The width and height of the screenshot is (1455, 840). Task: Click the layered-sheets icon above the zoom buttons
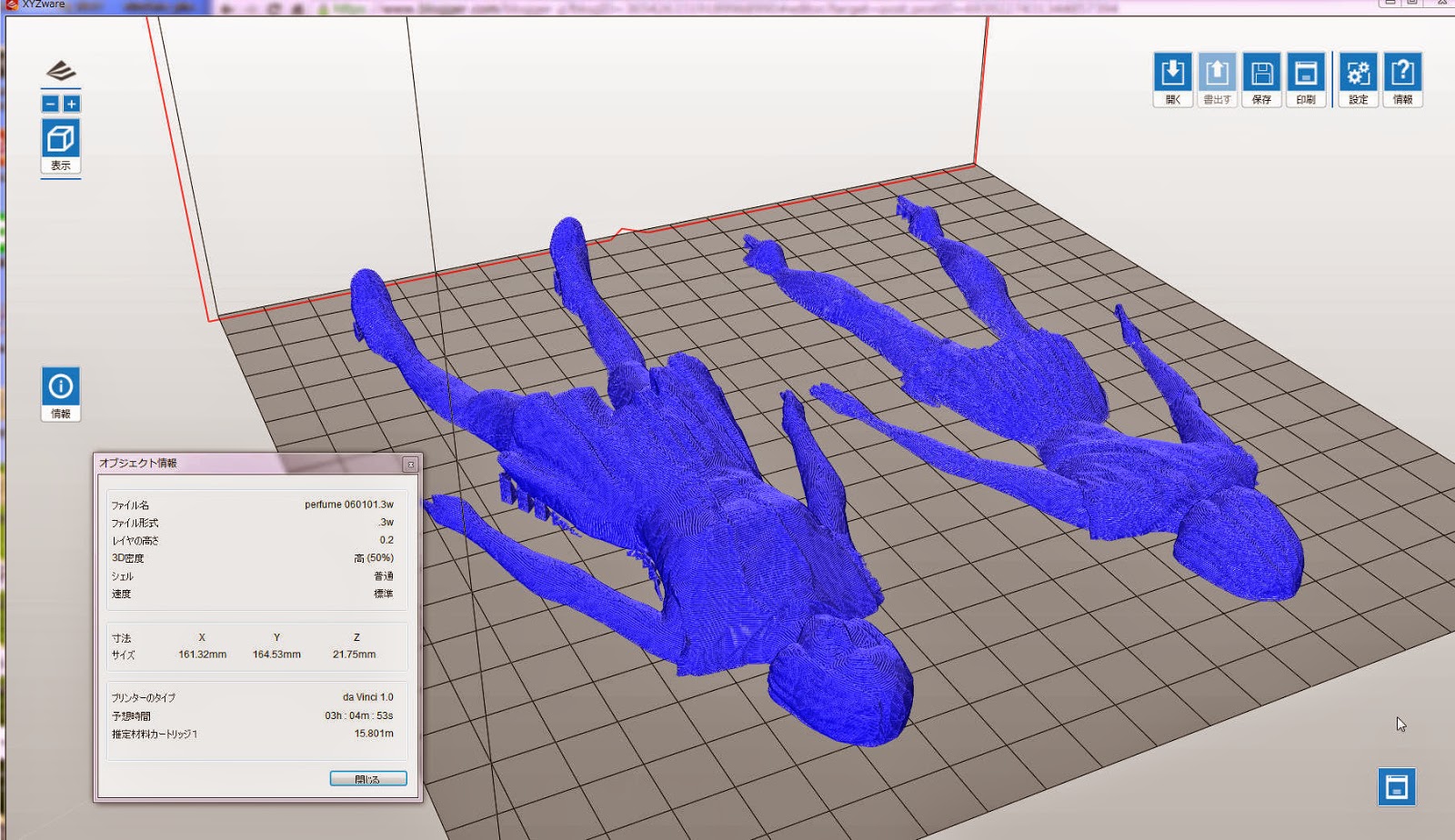(61, 71)
